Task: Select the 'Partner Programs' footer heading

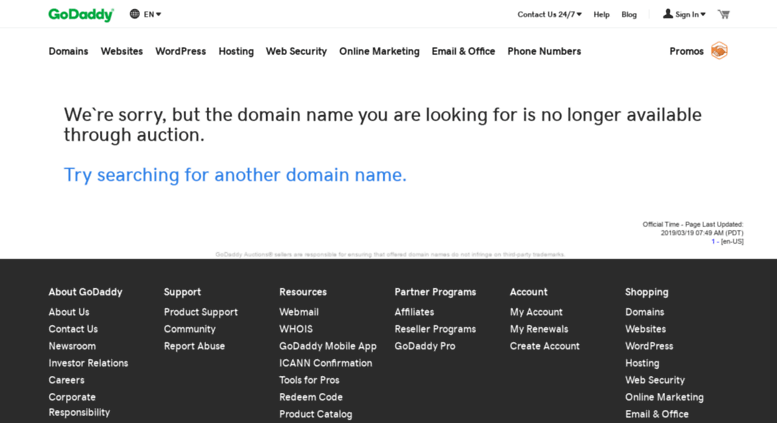Action: (435, 292)
